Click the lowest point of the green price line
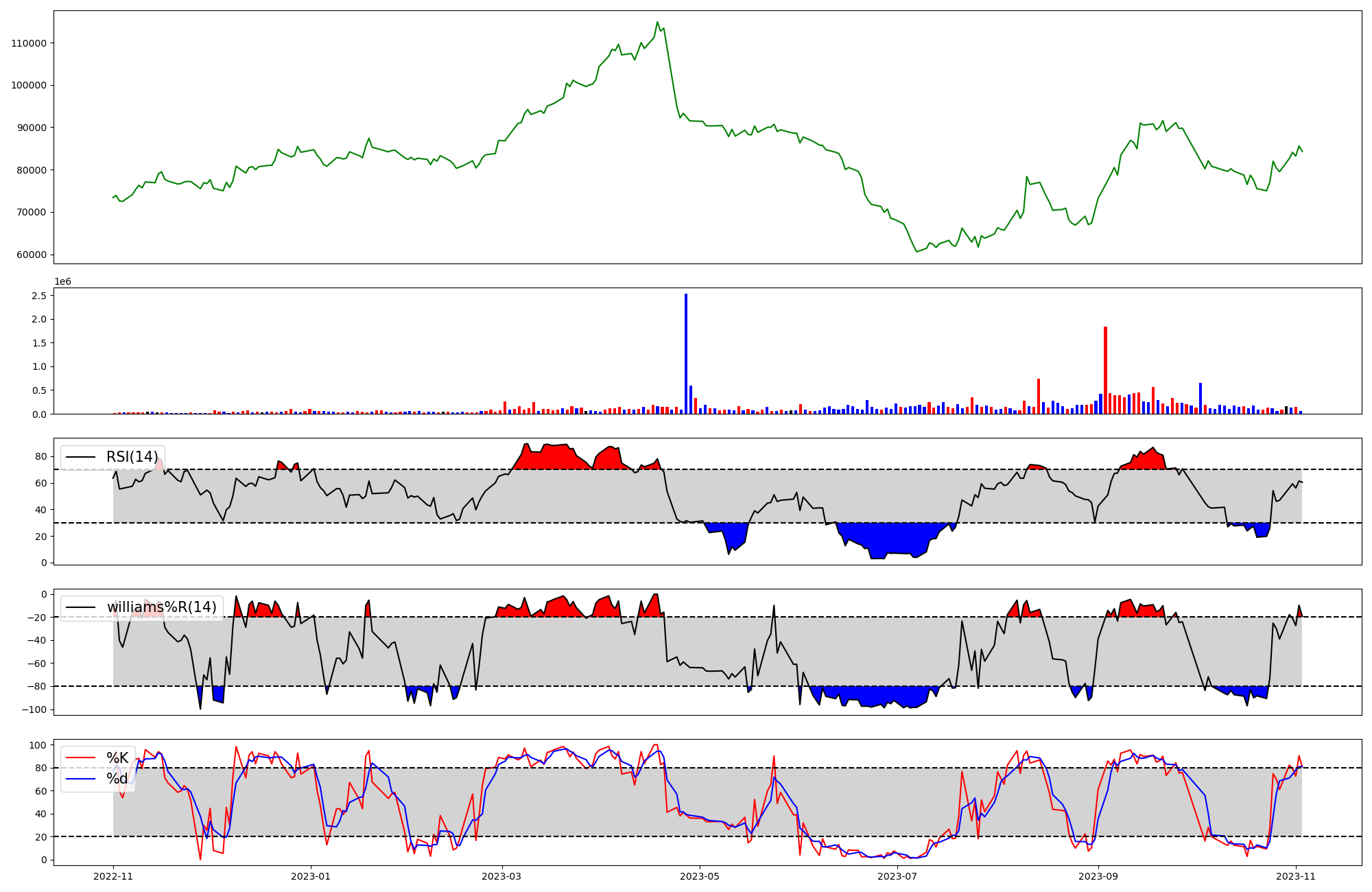Viewport: 1372px width, 892px height. tap(916, 251)
